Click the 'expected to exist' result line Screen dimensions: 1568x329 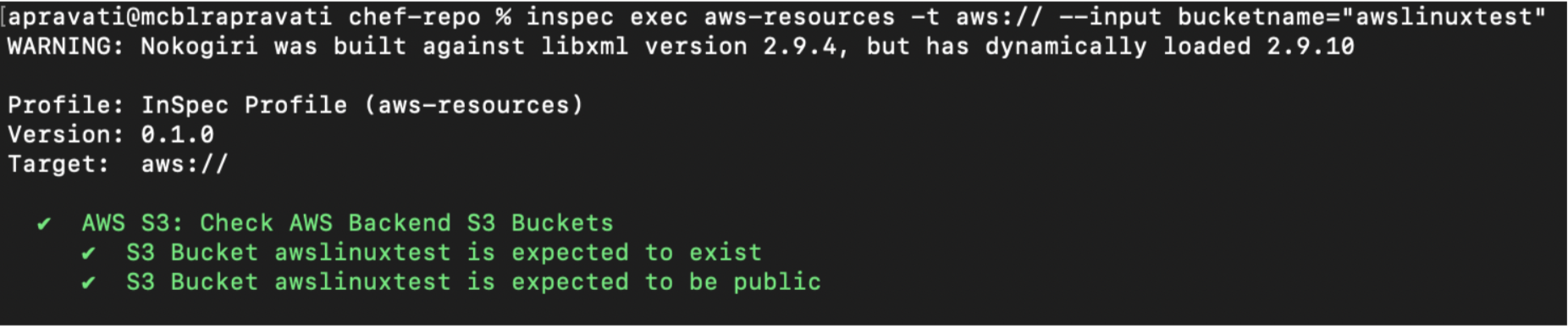[x=444, y=253]
